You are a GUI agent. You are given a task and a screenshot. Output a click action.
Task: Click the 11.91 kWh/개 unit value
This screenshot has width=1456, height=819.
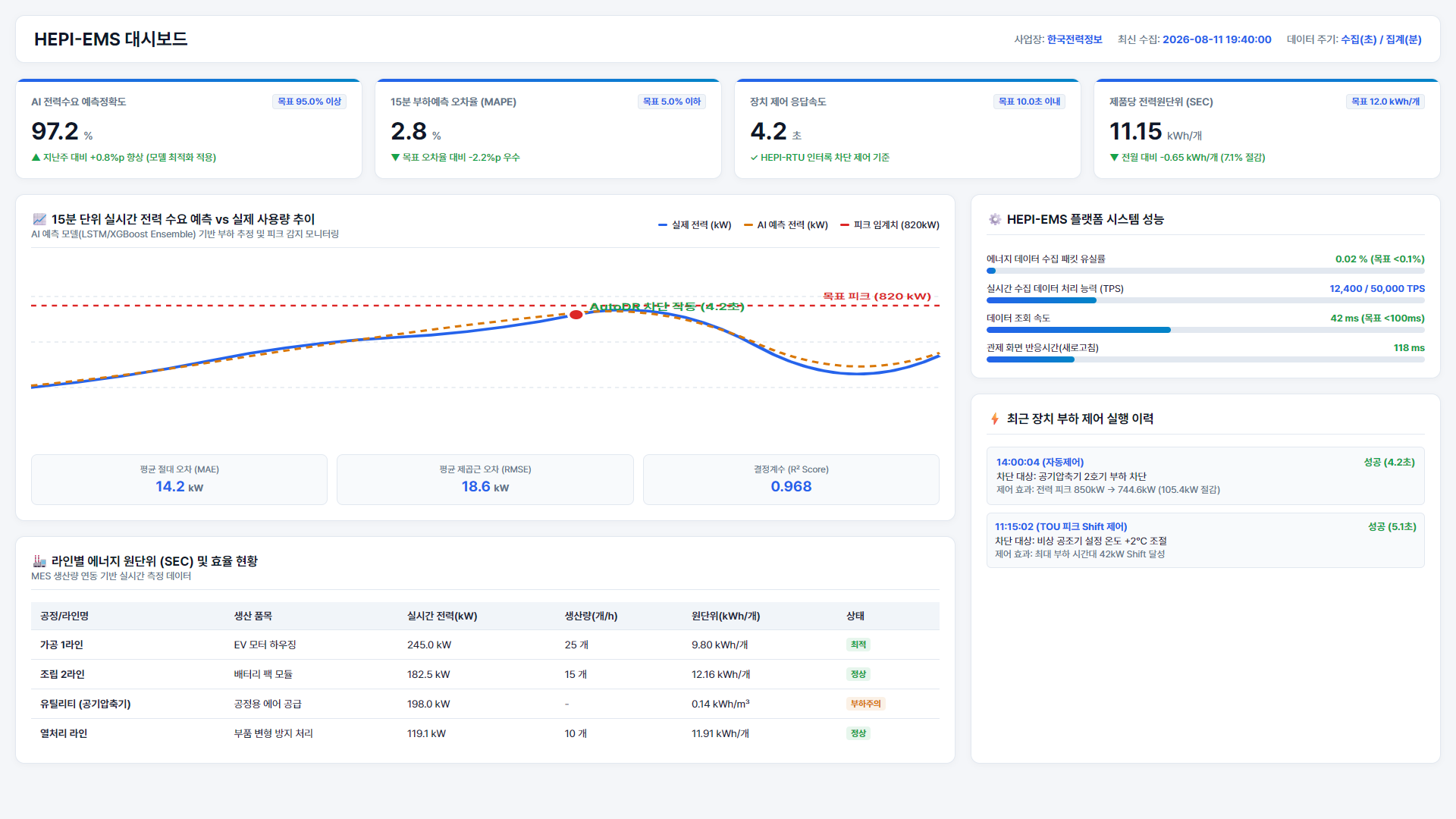coord(720,734)
